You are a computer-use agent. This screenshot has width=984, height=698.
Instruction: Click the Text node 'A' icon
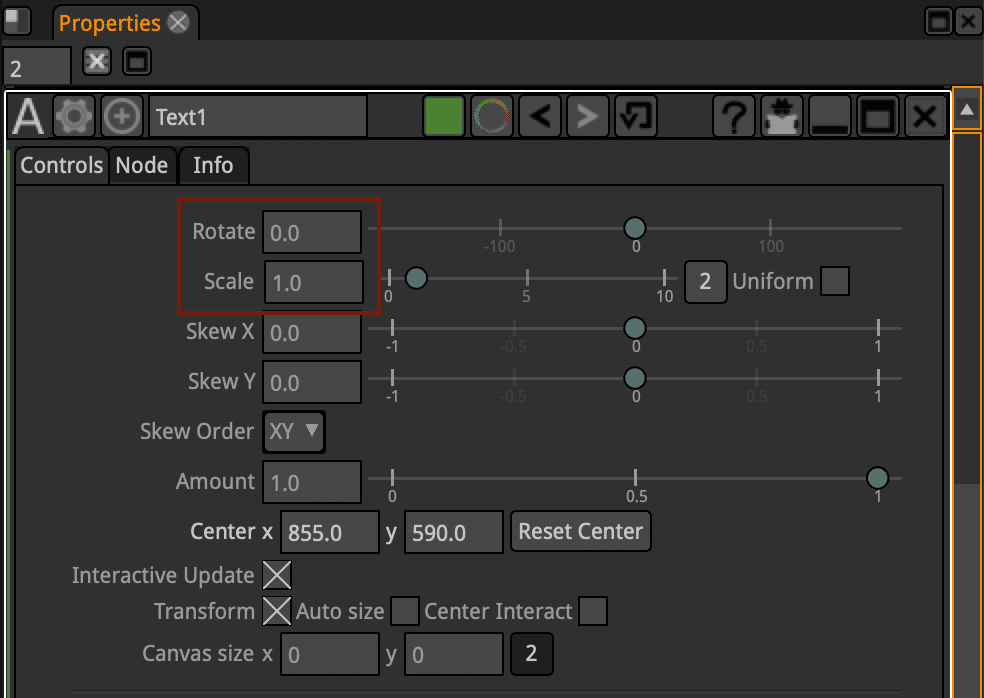tap(28, 116)
